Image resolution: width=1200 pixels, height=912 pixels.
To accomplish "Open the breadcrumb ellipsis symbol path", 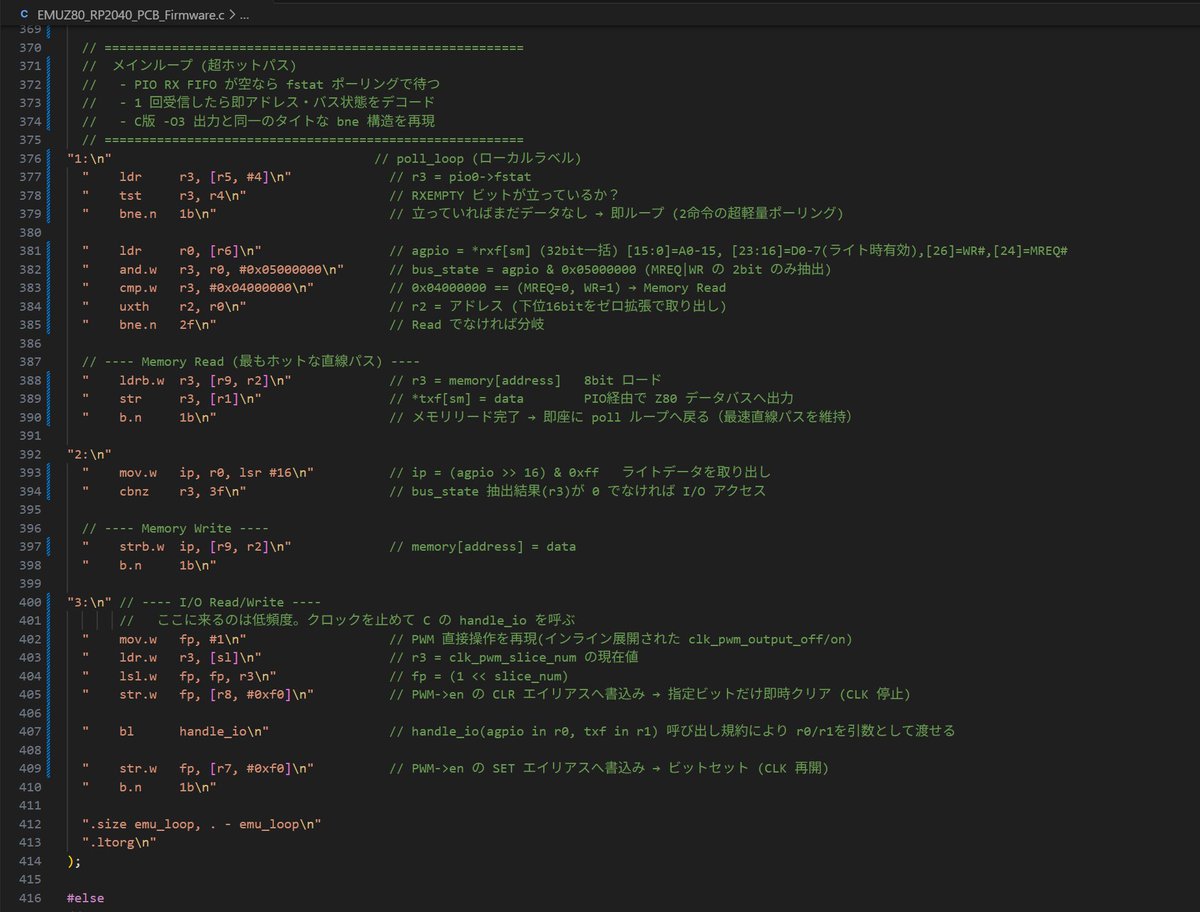I will pyautogui.click(x=246, y=17).
